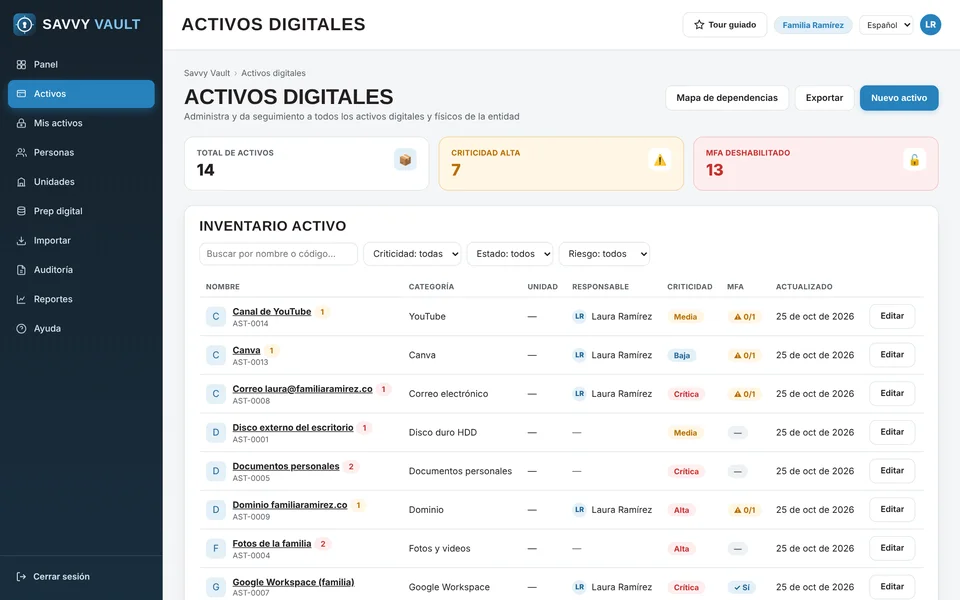Click the MFA Sí badge for Google Workspace
The width and height of the screenshot is (960, 600).
click(742, 587)
